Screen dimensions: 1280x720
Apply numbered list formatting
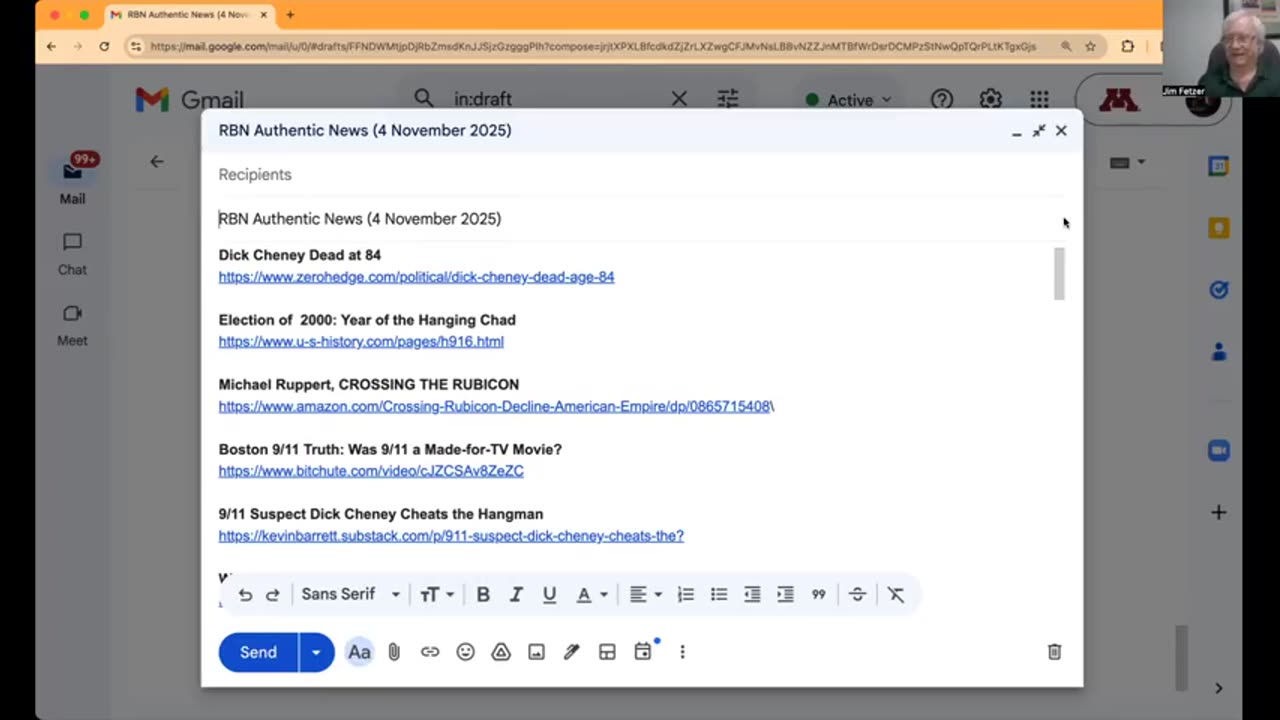685,594
